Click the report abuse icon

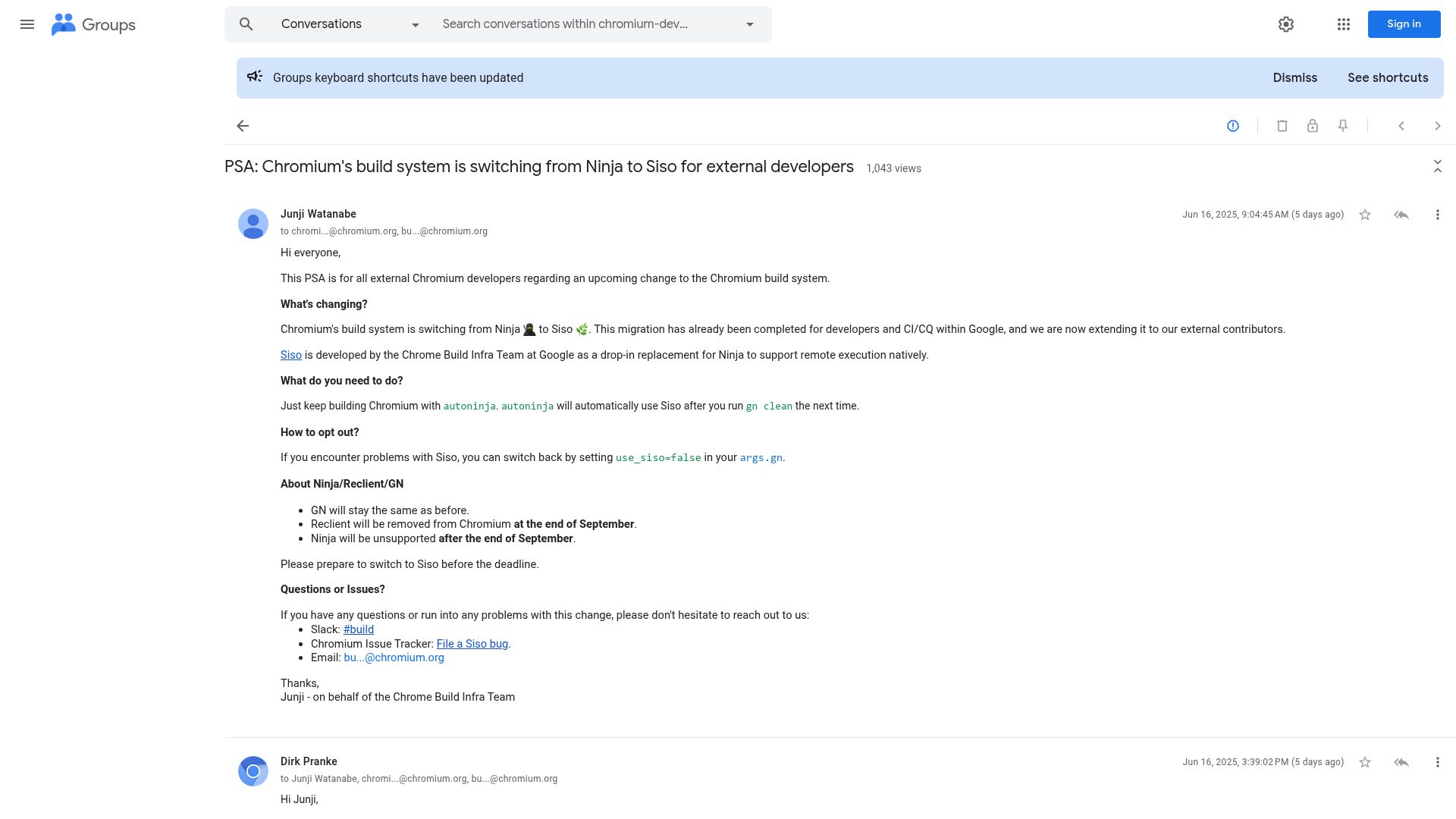click(x=1233, y=126)
